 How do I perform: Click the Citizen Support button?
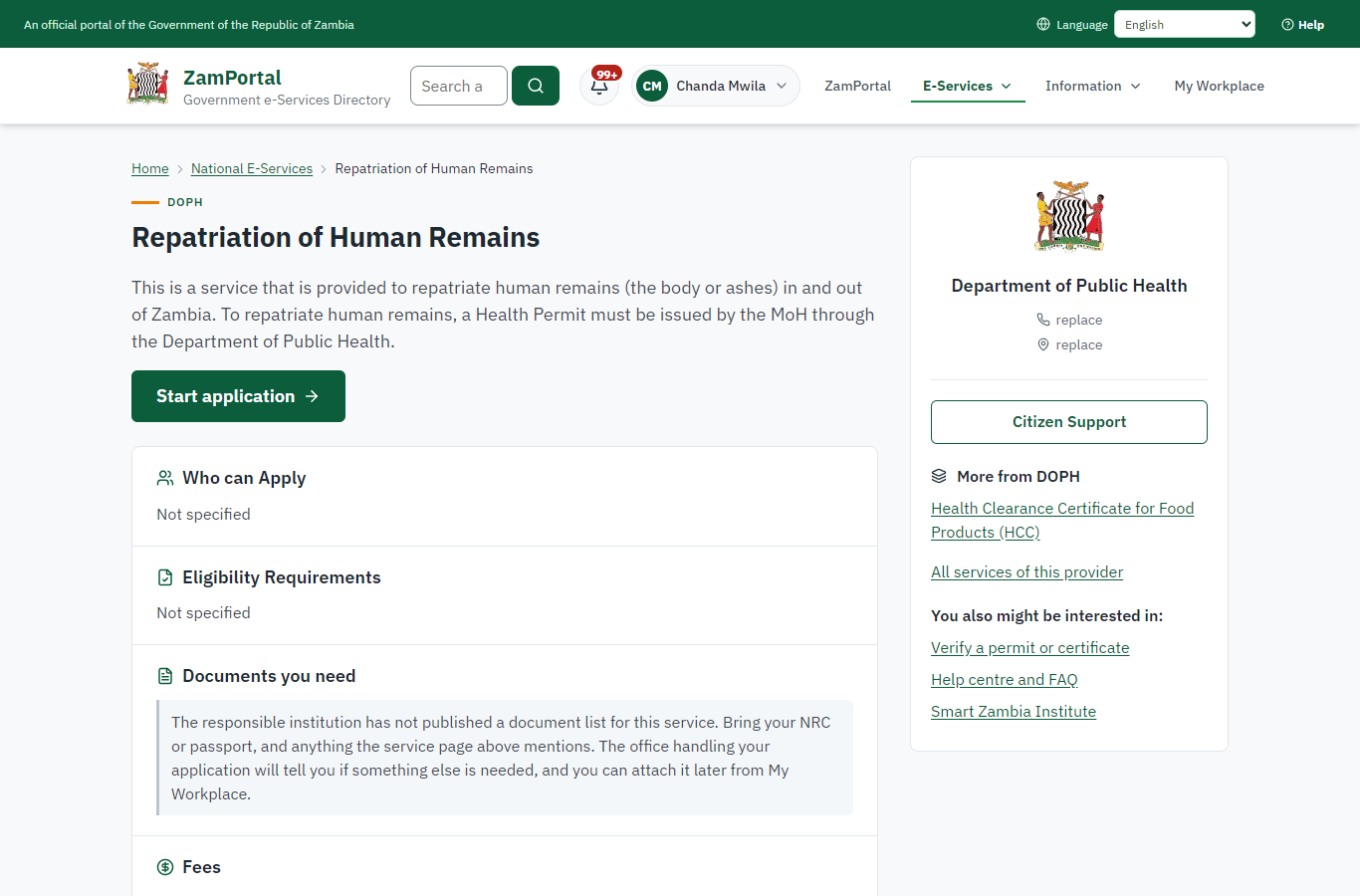click(x=1069, y=422)
